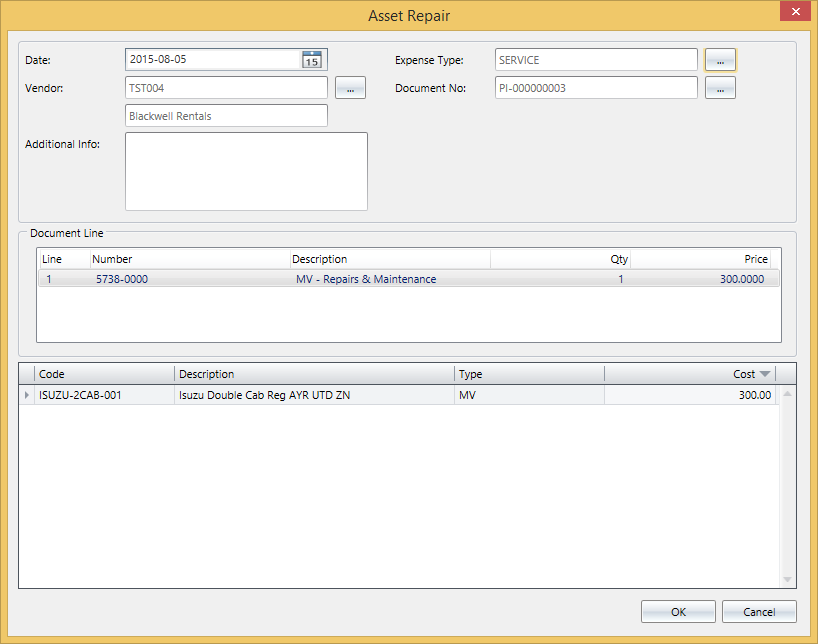Click the Price column header in Document Line
This screenshot has width=818, height=644.
[700, 259]
